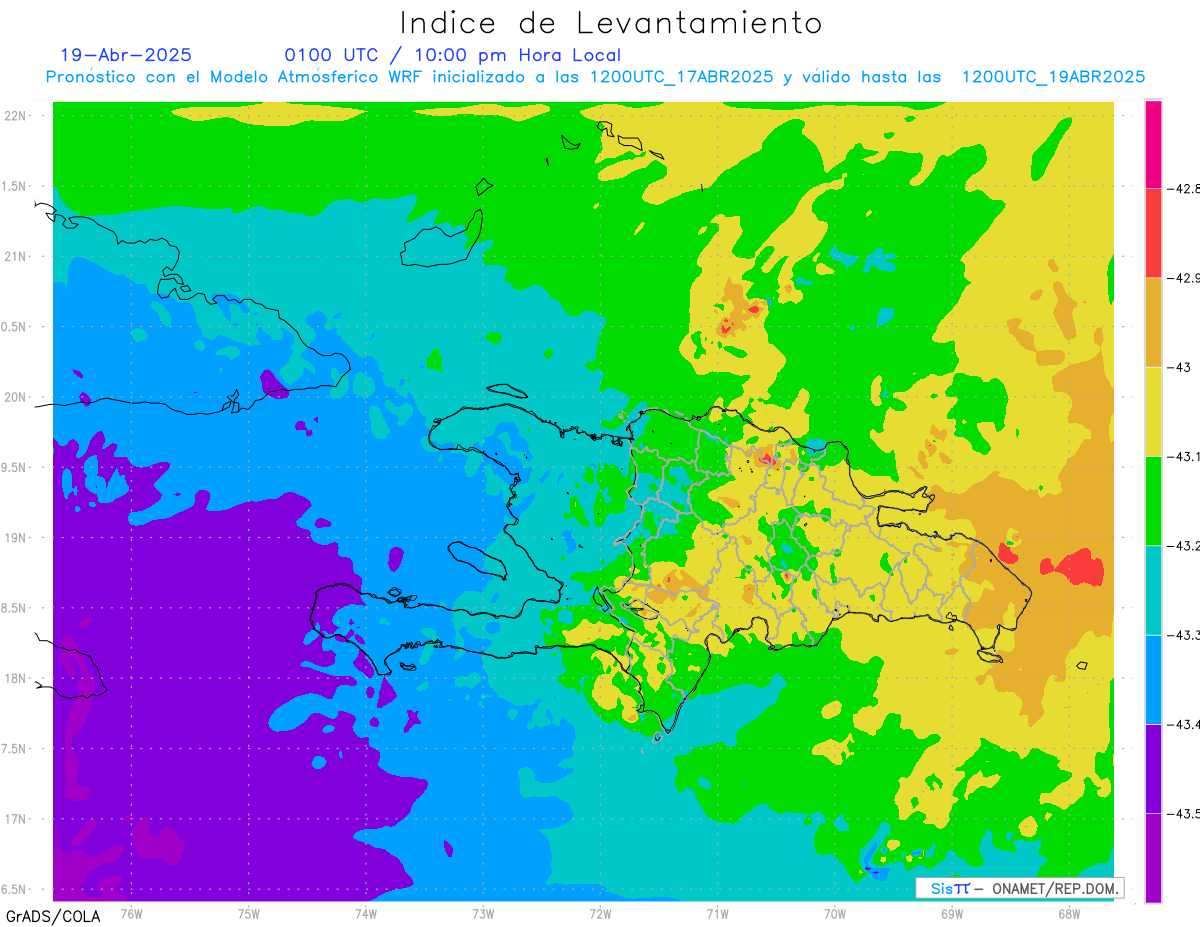
Task: Click the 20N latitude axis label
Action: (16, 397)
